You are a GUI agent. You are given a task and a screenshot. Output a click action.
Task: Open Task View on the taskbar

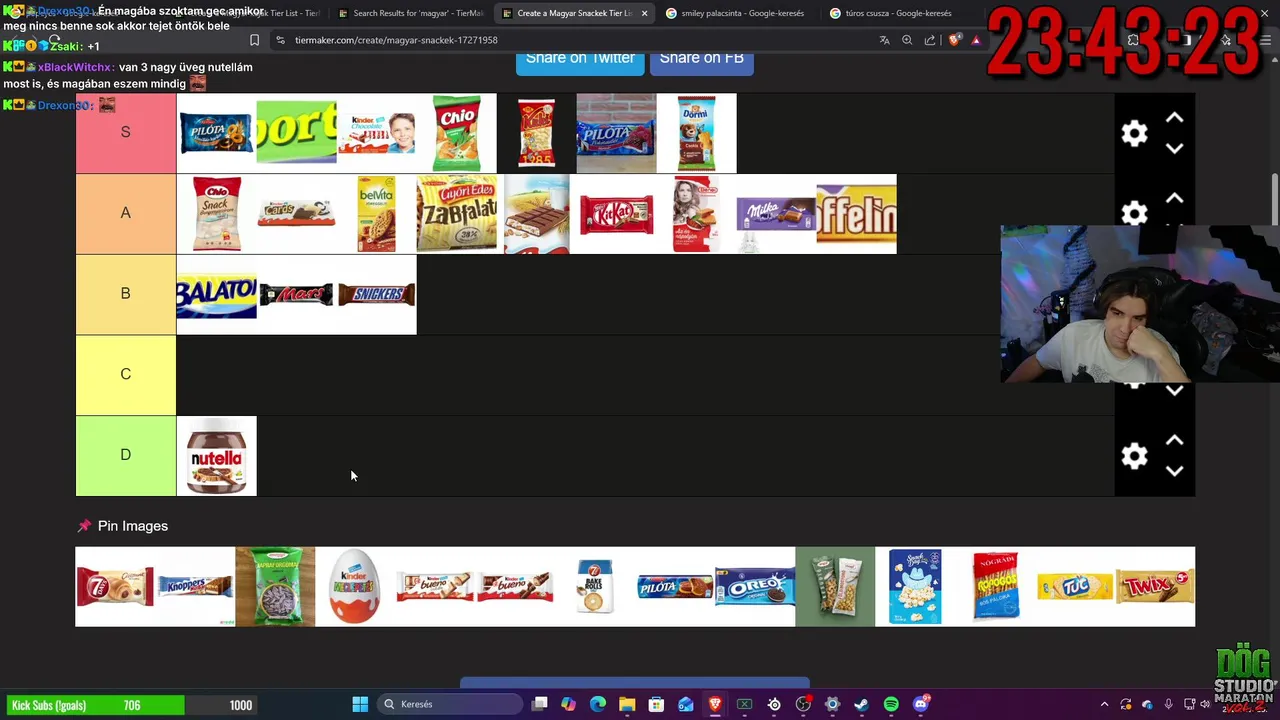pos(540,704)
